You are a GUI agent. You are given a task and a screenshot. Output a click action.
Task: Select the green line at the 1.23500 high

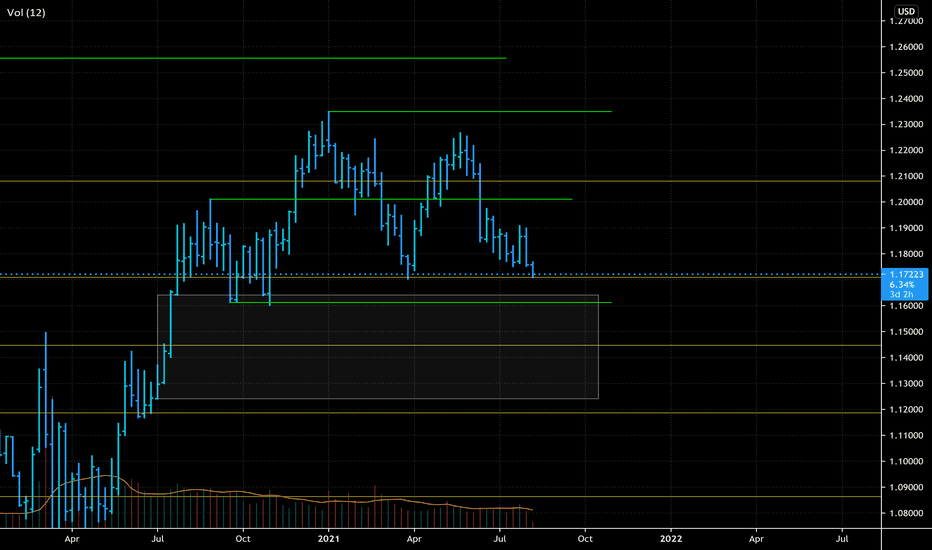470,112
